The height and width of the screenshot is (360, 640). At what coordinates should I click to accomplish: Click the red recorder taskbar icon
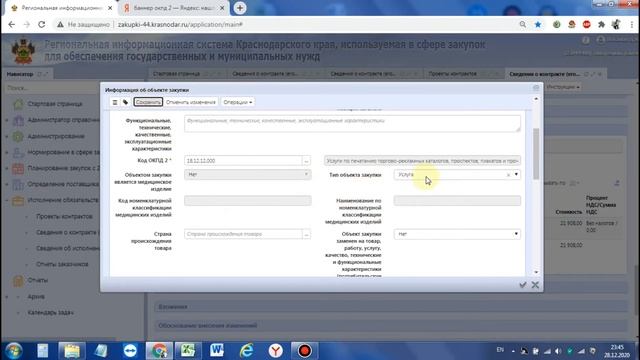tap(304, 351)
